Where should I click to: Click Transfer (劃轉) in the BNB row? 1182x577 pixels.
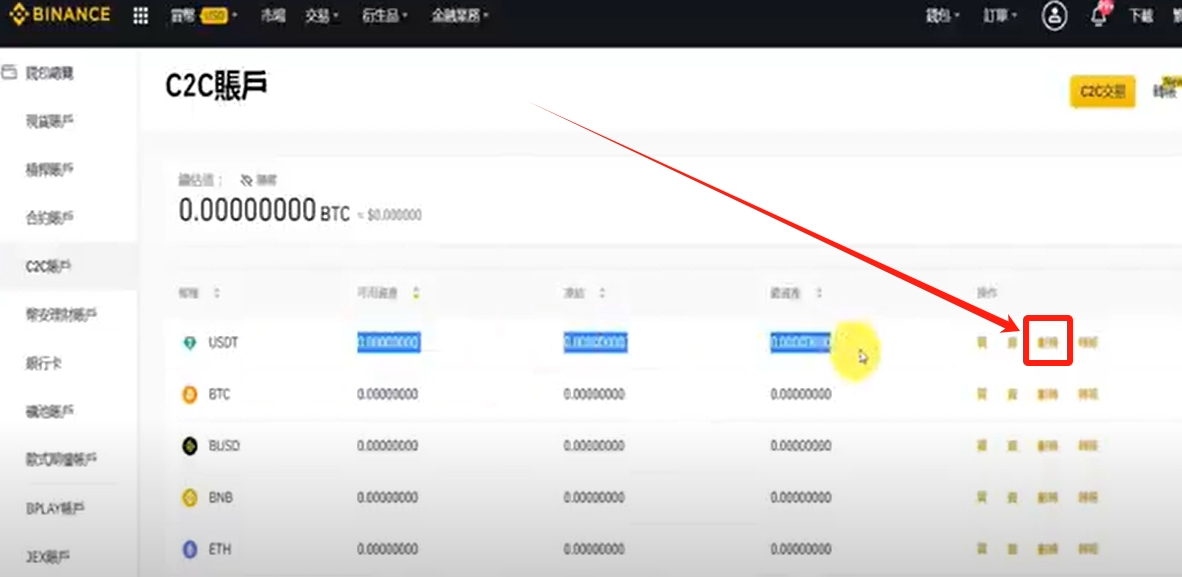pyautogui.click(x=1048, y=497)
